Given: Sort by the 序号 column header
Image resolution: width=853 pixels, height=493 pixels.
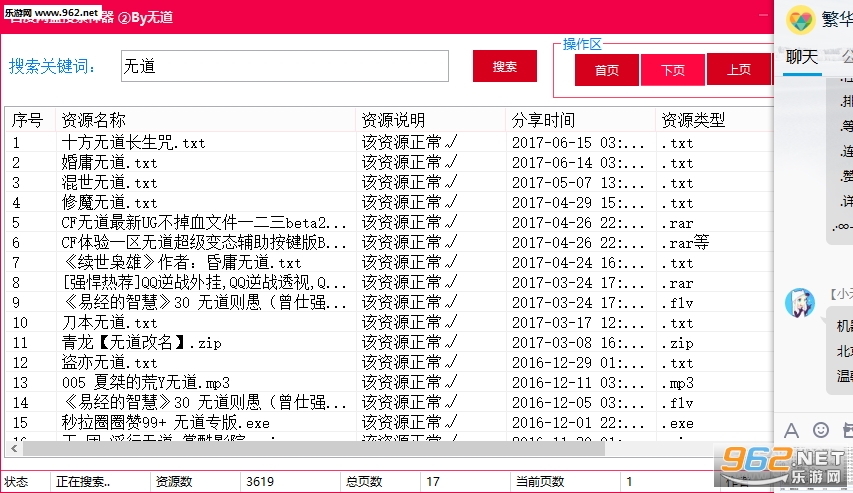Looking at the screenshot, I should coord(28,120).
